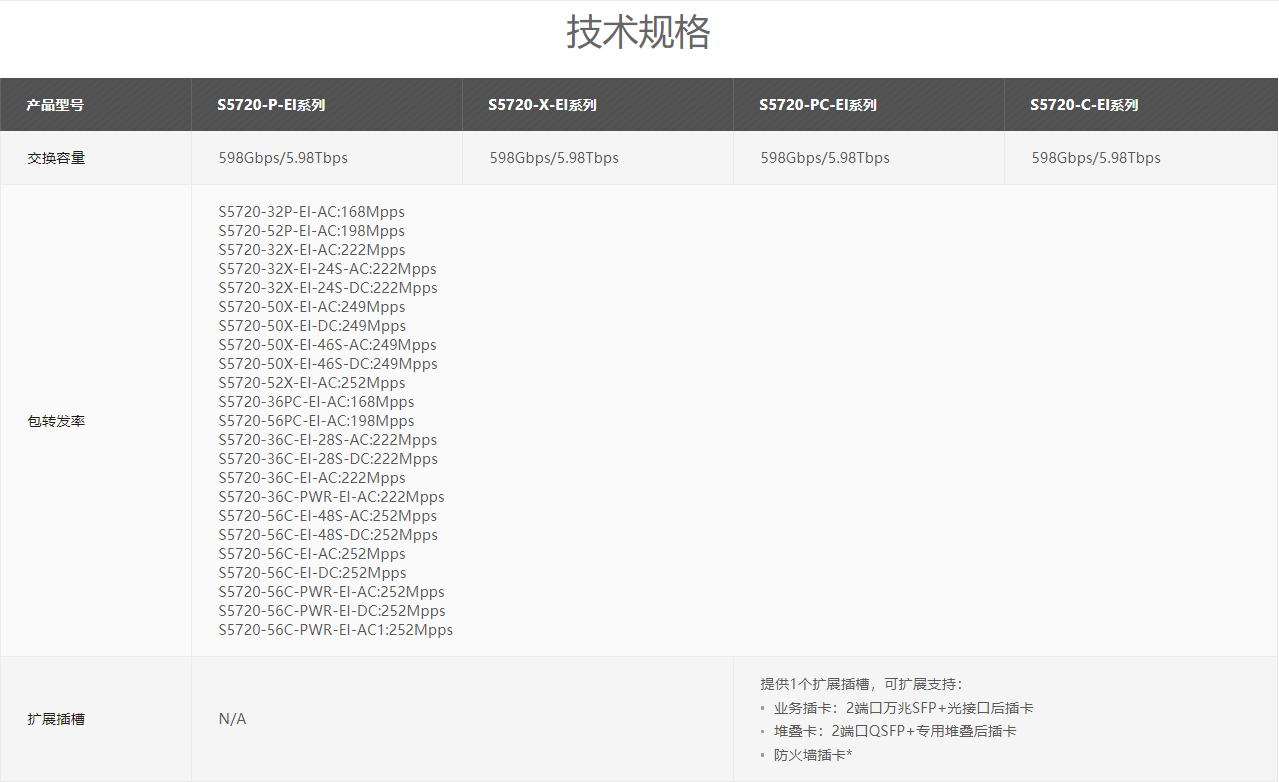
Task: Click 598Gbps/5.98Tbps under S5720-P-EI
Action: 283,158
